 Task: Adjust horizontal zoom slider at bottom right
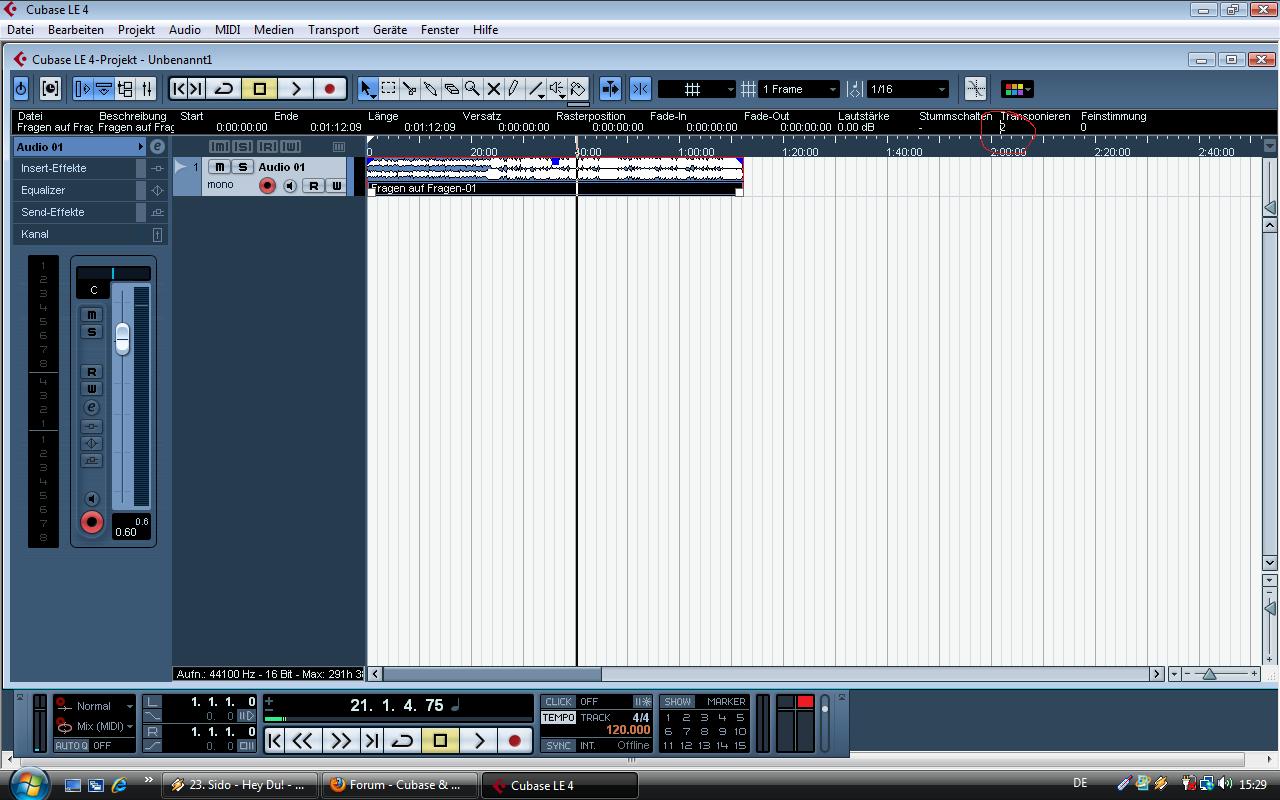pyautogui.click(x=1209, y=674)
